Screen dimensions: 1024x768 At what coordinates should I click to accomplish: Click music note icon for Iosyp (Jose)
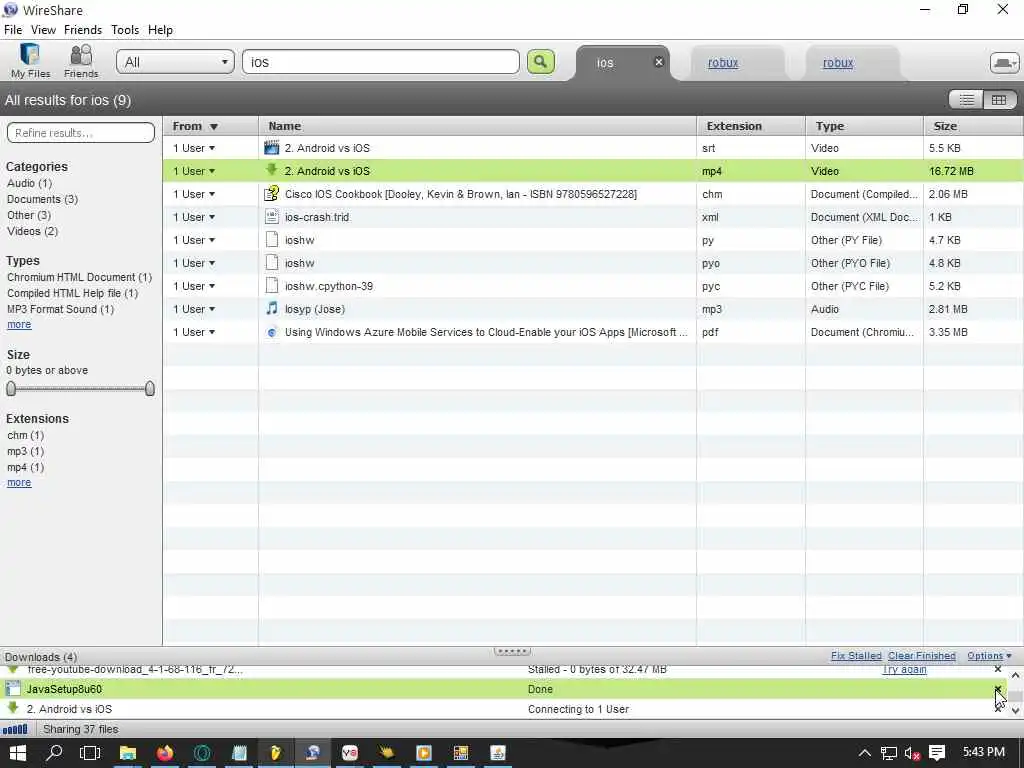pos(272,308)
